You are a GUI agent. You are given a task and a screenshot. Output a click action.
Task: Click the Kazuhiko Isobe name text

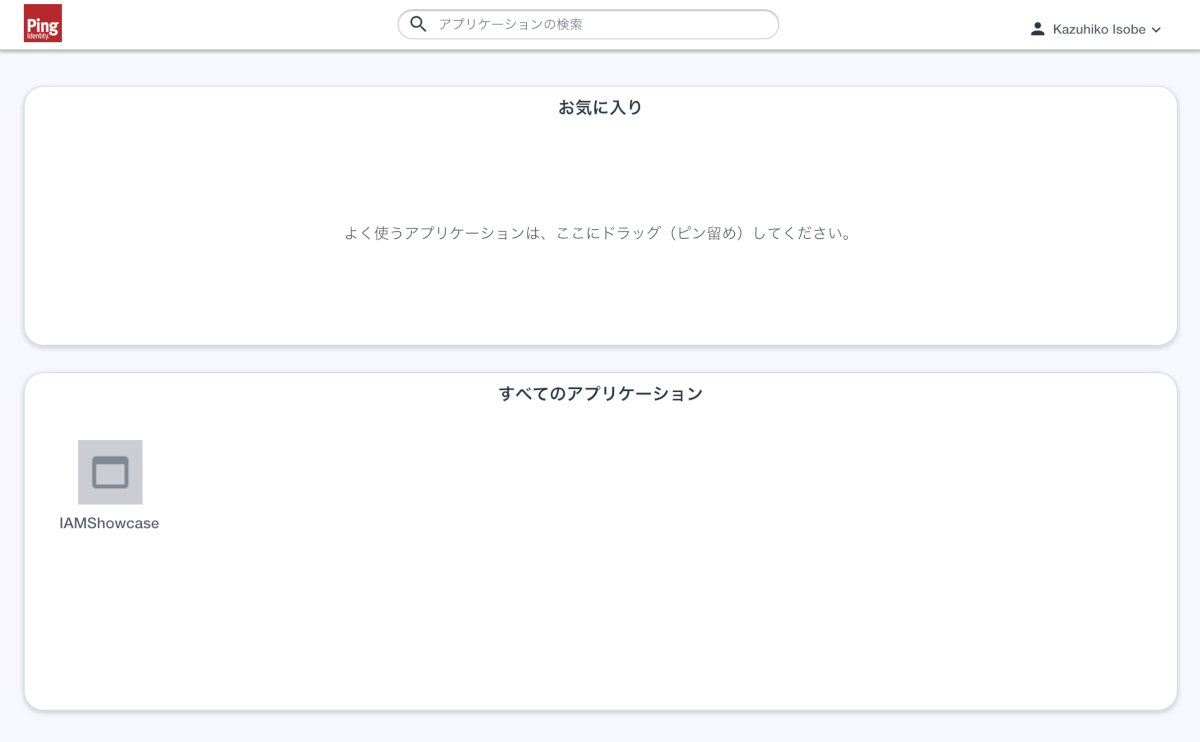(1099, 29)
